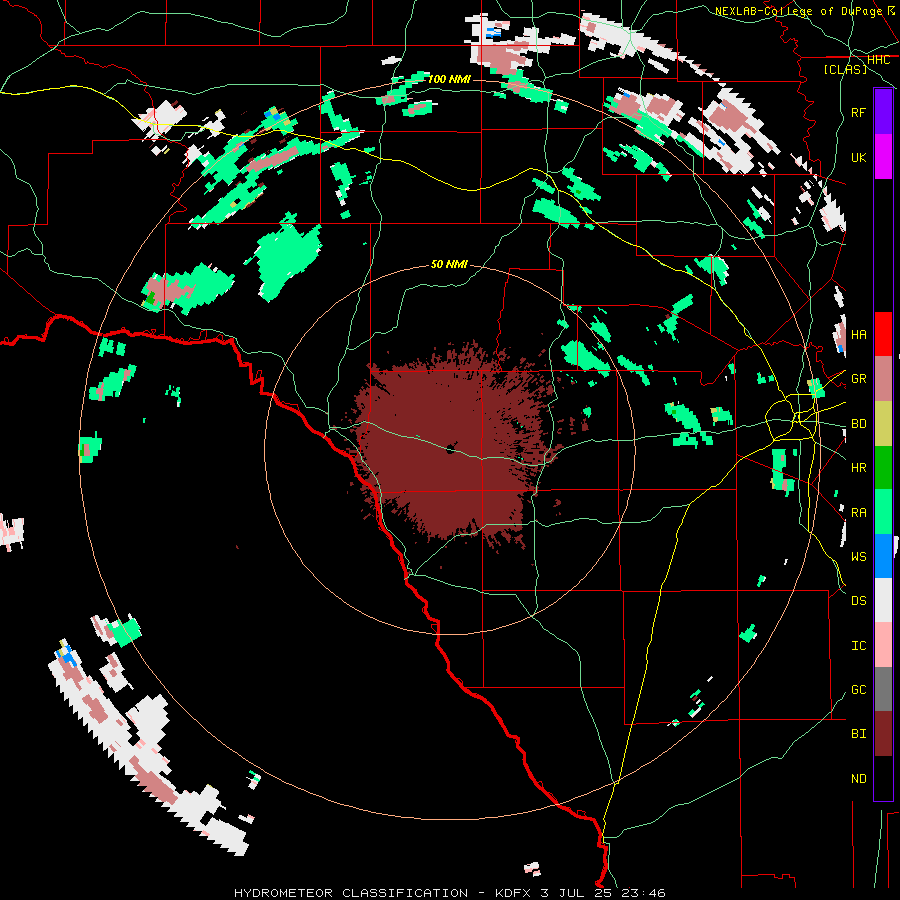Click the GR legend label

click(x=859, y=379)
